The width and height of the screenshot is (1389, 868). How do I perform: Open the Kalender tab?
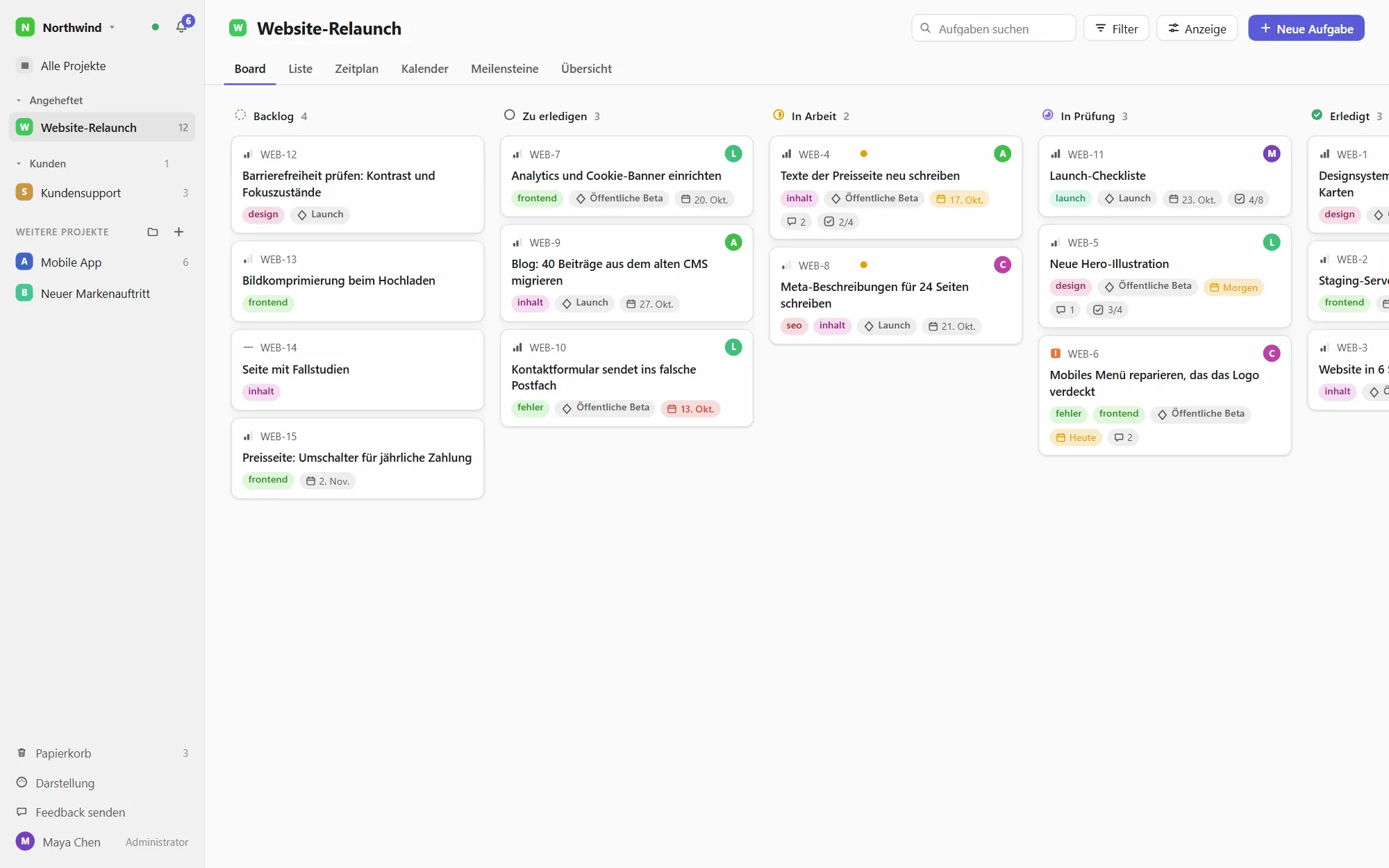(424, 69)
